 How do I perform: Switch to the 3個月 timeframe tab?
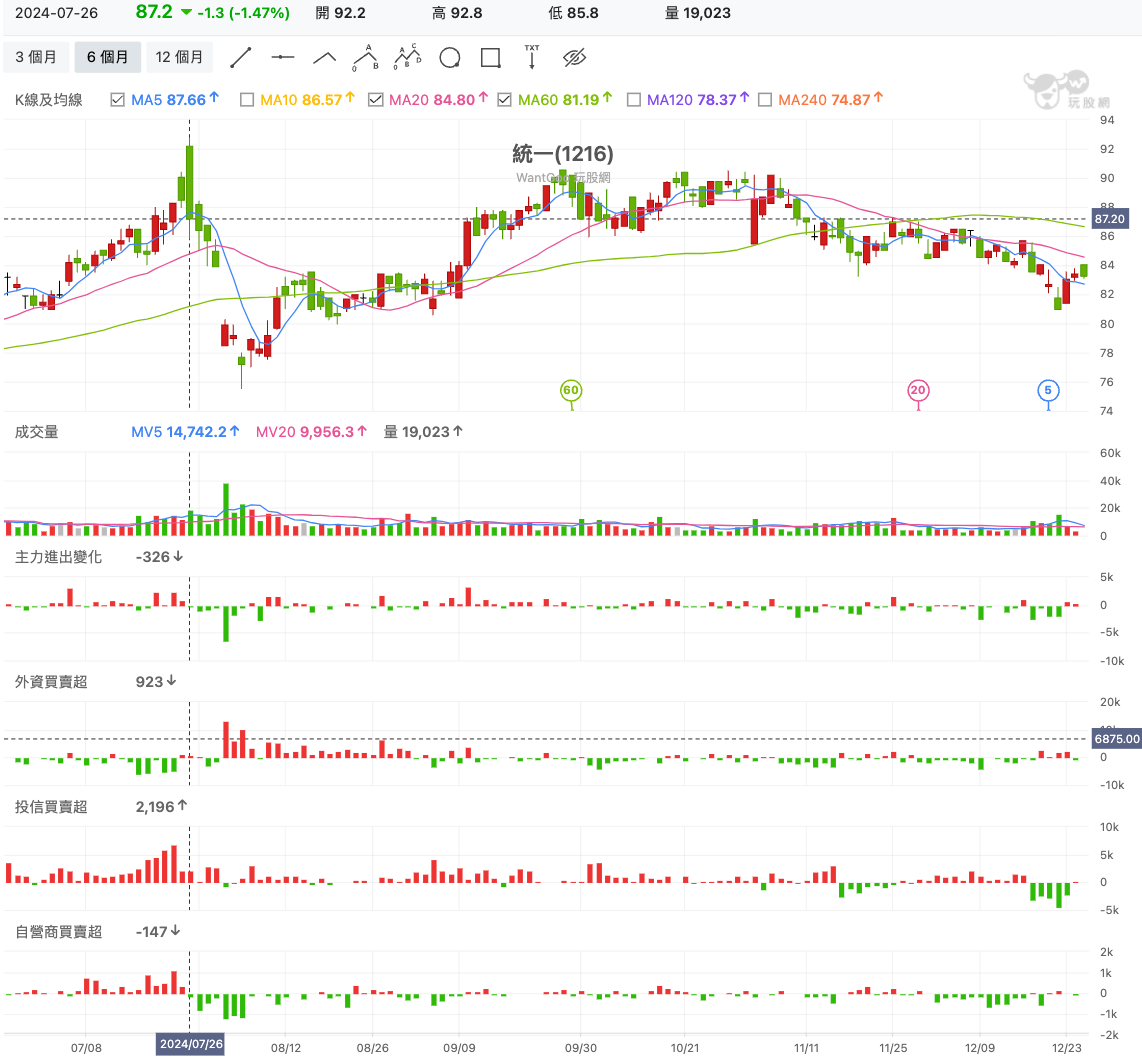pyautogui.click(x=36, y=57)
